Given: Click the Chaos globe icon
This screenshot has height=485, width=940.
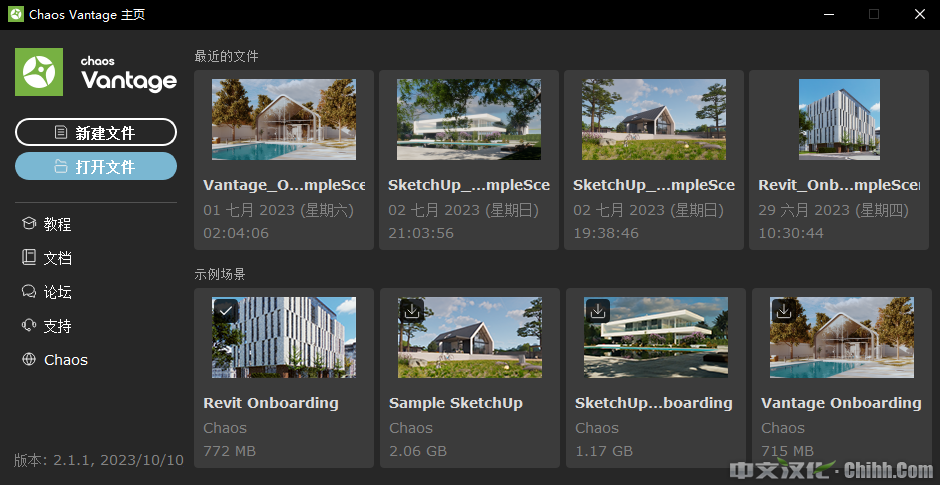Looking at the screenshot, I should click(x=29, y=360).
